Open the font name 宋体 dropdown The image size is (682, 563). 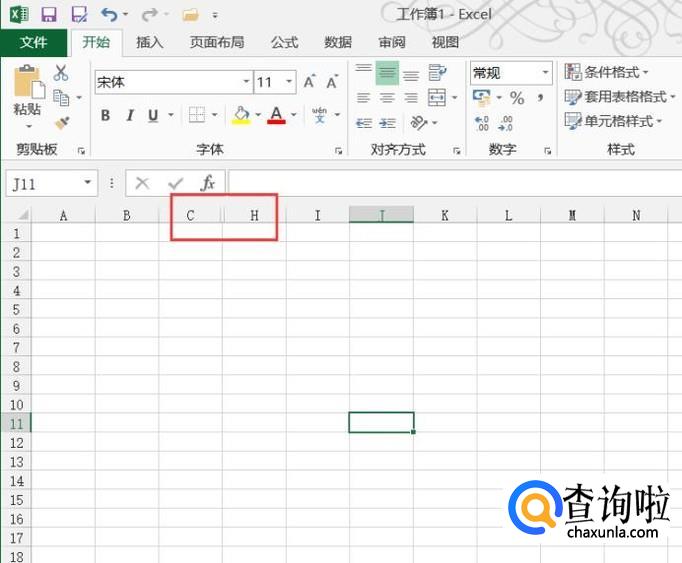click(246, 81)
